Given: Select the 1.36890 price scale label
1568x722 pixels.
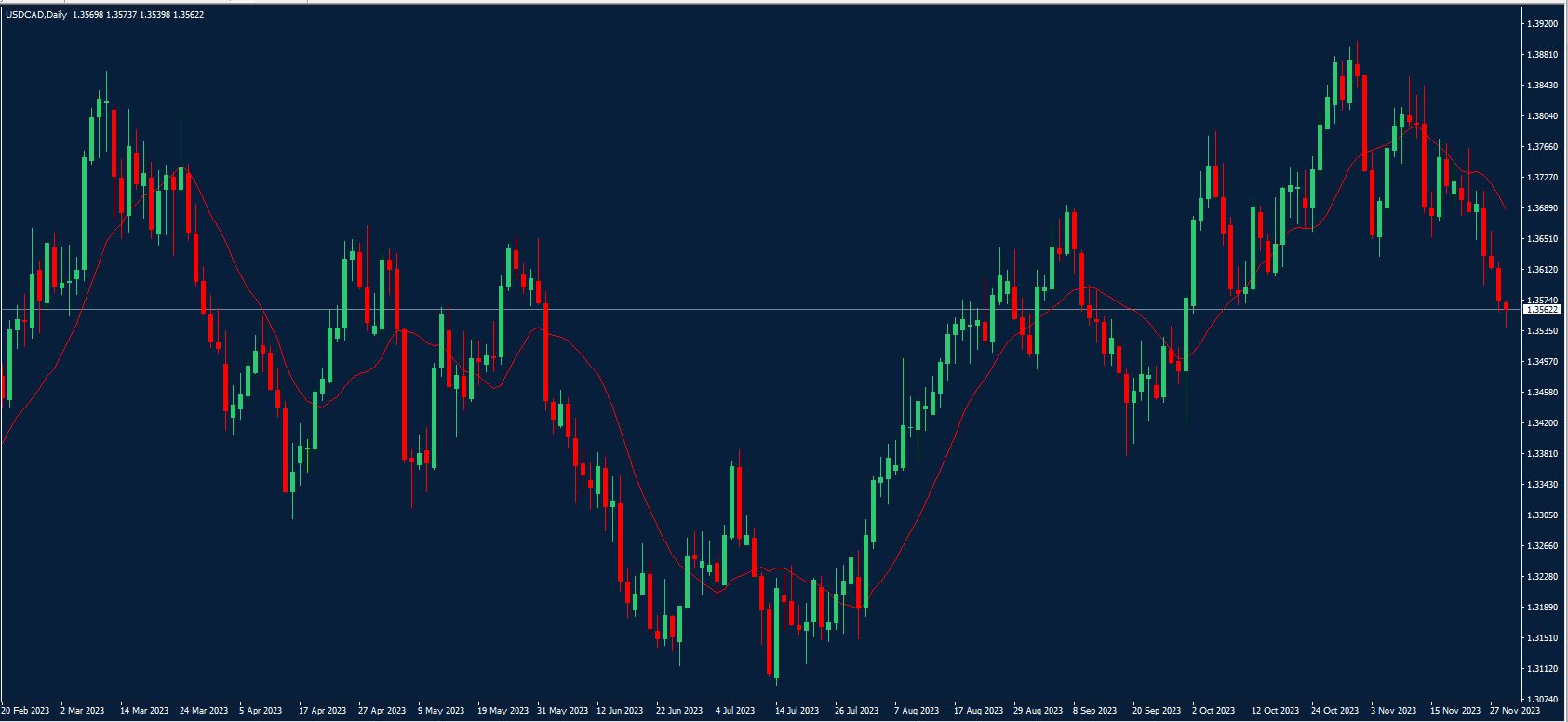Looking at the screenshot, I should [1542, 208].
